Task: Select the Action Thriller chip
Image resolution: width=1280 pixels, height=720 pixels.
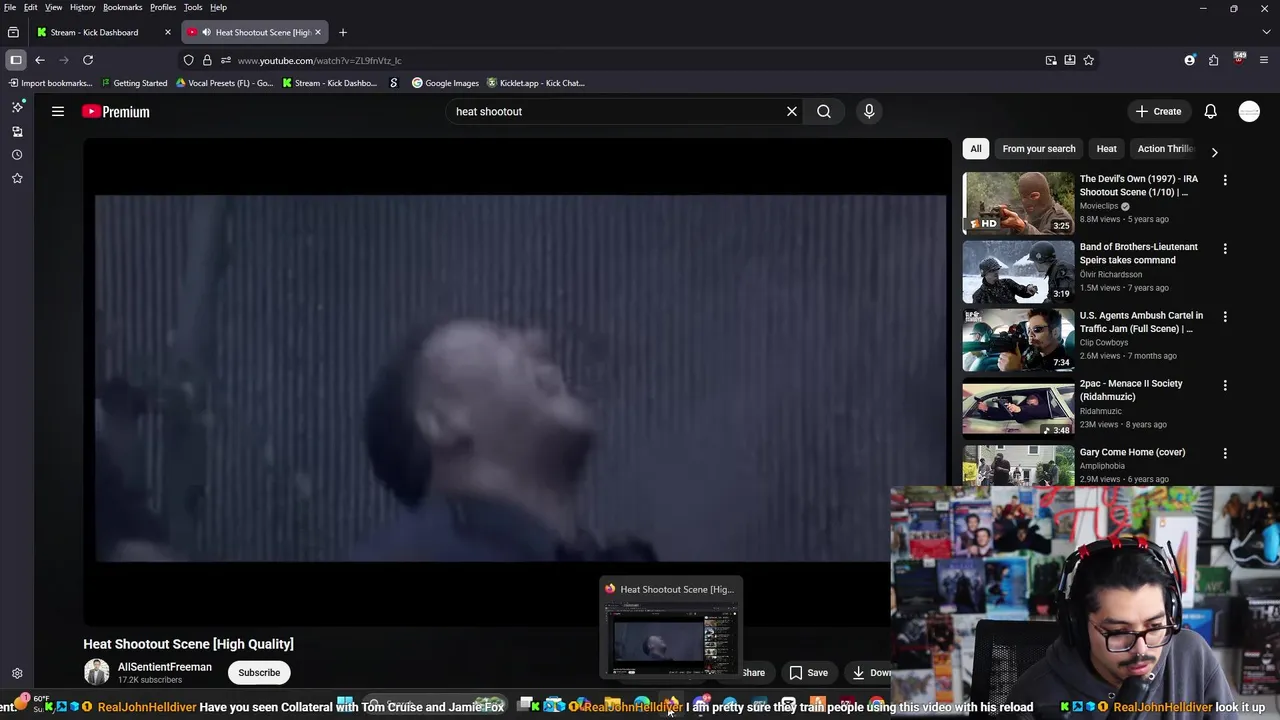Action: 1164,149
